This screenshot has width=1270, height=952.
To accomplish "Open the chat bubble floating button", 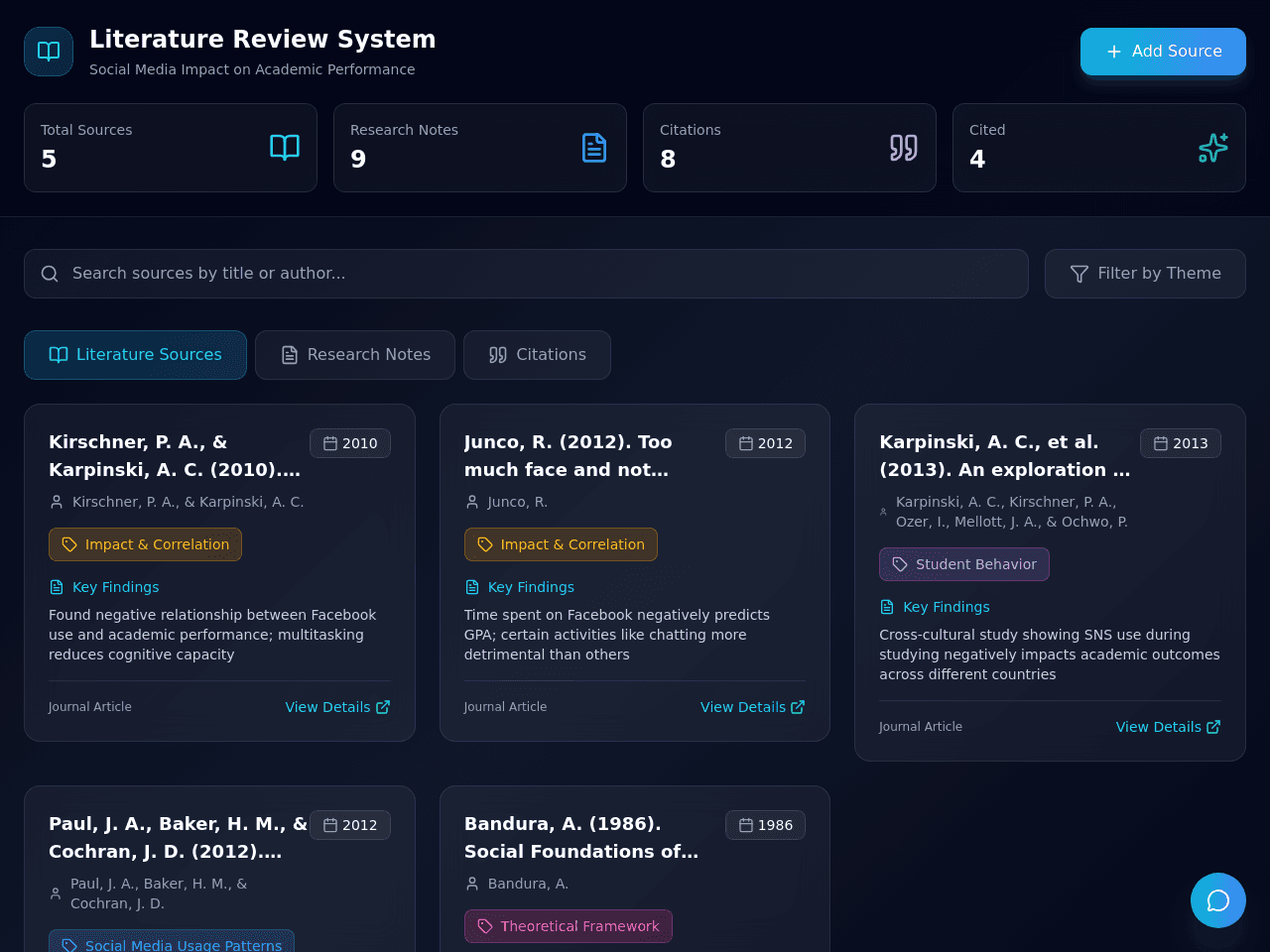I will (x=1218, y=900).
